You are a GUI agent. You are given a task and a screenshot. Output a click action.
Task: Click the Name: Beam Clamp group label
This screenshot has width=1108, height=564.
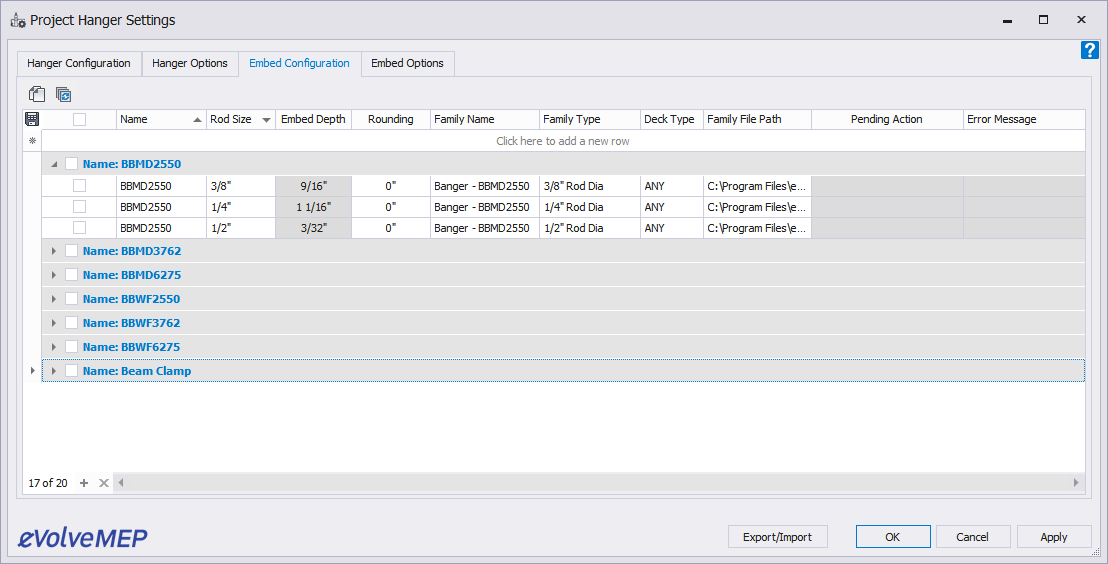(137, 371)
